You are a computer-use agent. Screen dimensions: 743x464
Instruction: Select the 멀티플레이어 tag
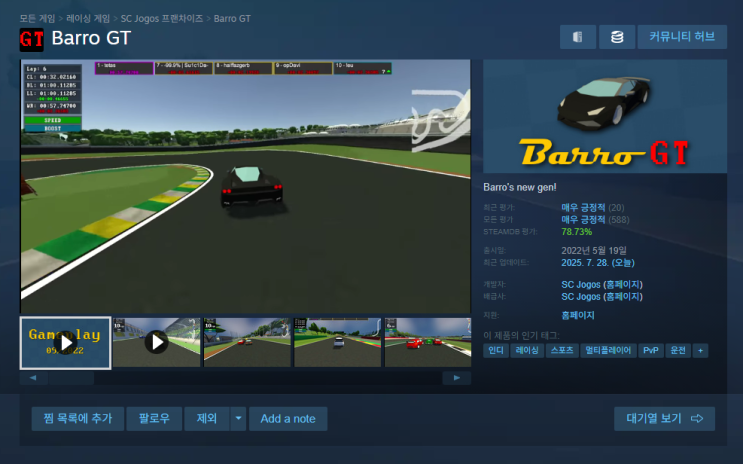click(x=608, y=350)
